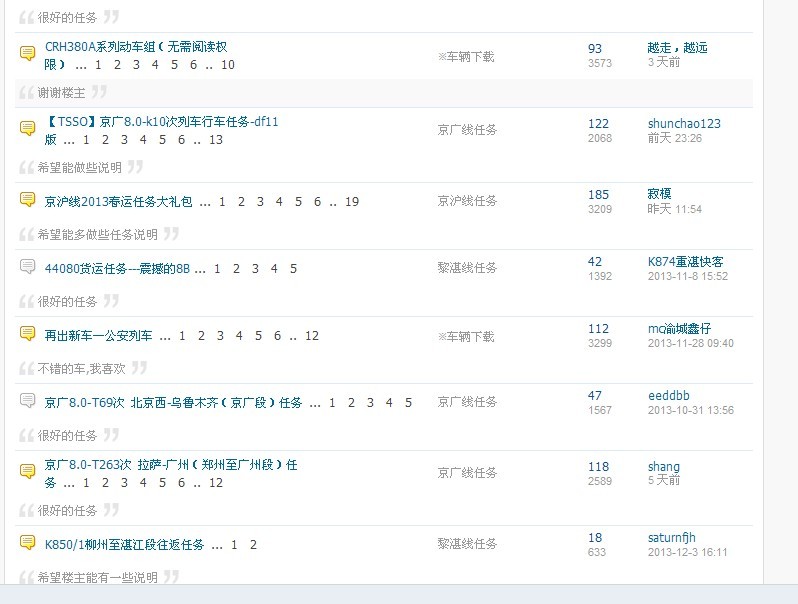Viewport: 798px width, 604px height.
Task: Click the thread icon beside CRH380A系列动车组
Action: click(x=28, y=55)
